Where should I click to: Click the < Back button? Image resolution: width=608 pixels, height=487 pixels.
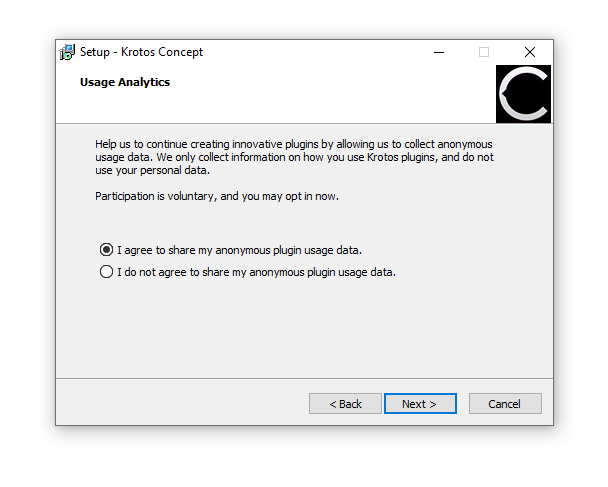click(x=345, y=404)
